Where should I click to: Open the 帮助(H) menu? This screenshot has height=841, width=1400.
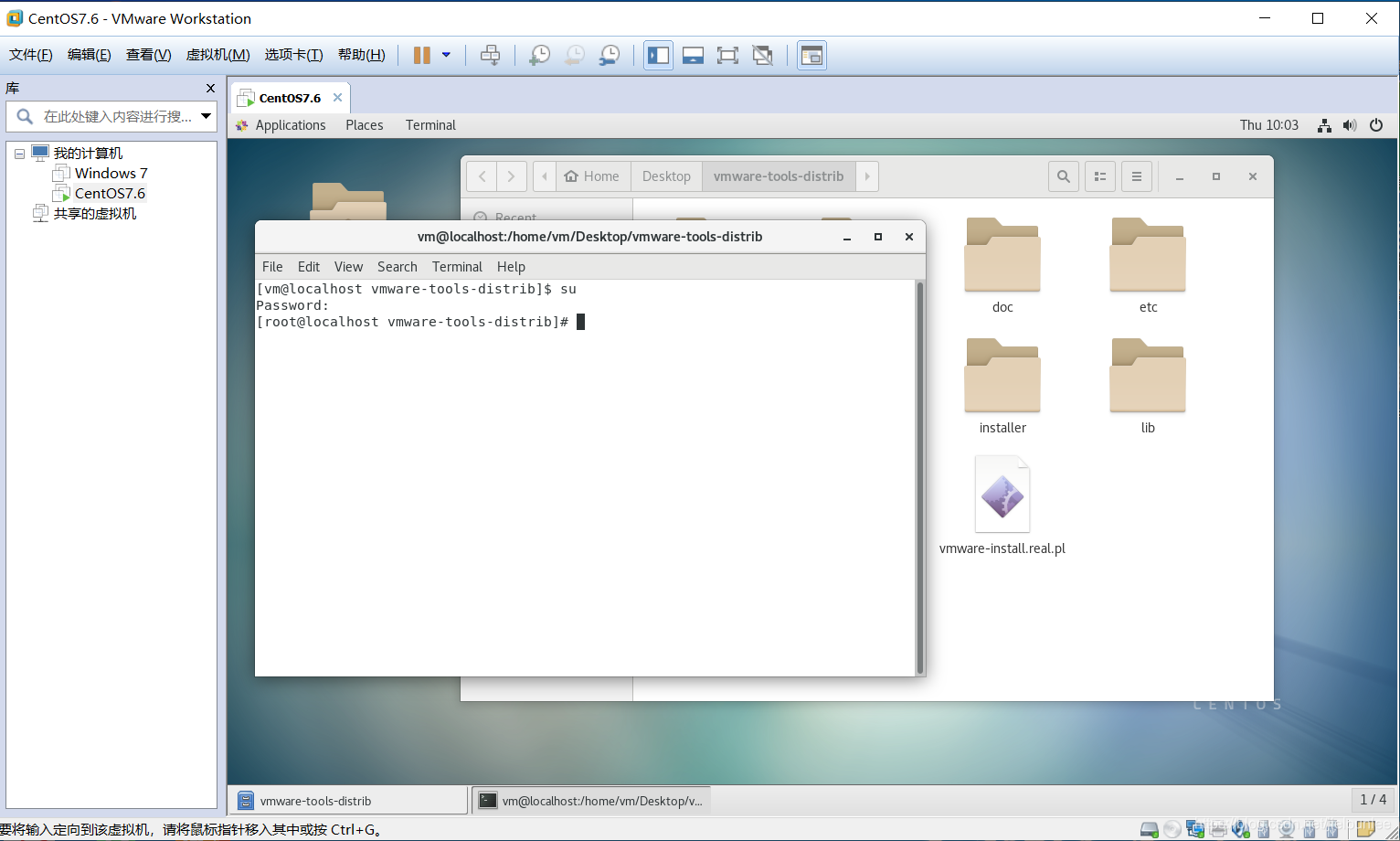pyautogui.click(x=361, y=55)
